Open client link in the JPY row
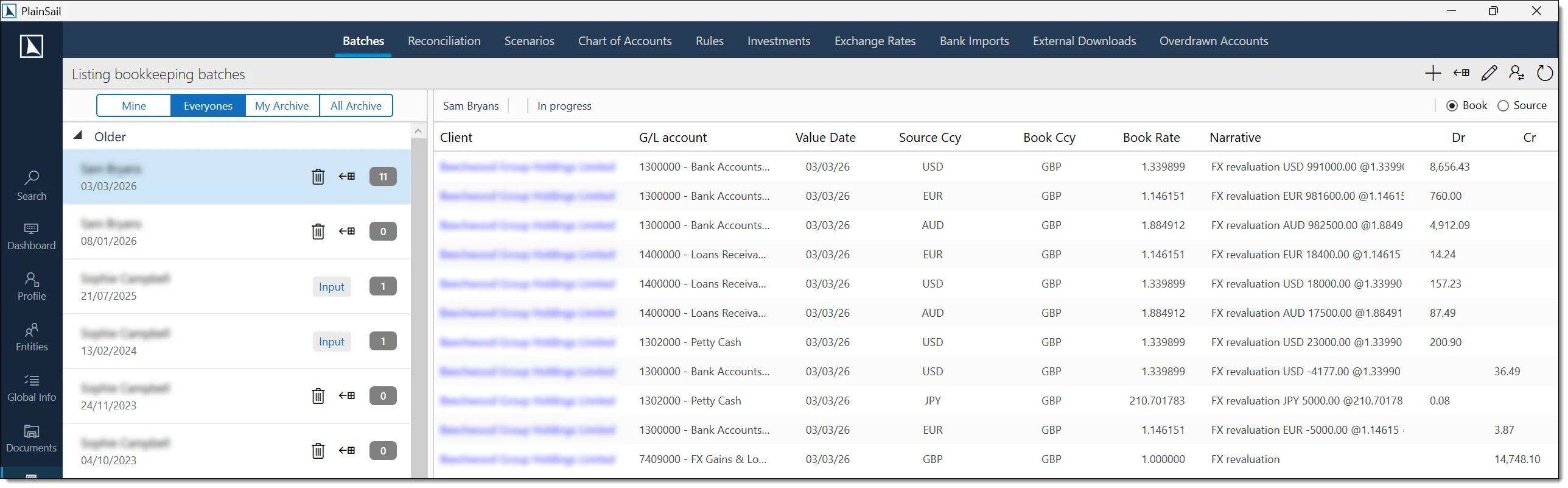This screenshot has width=1568, height=488. point(528,401)
